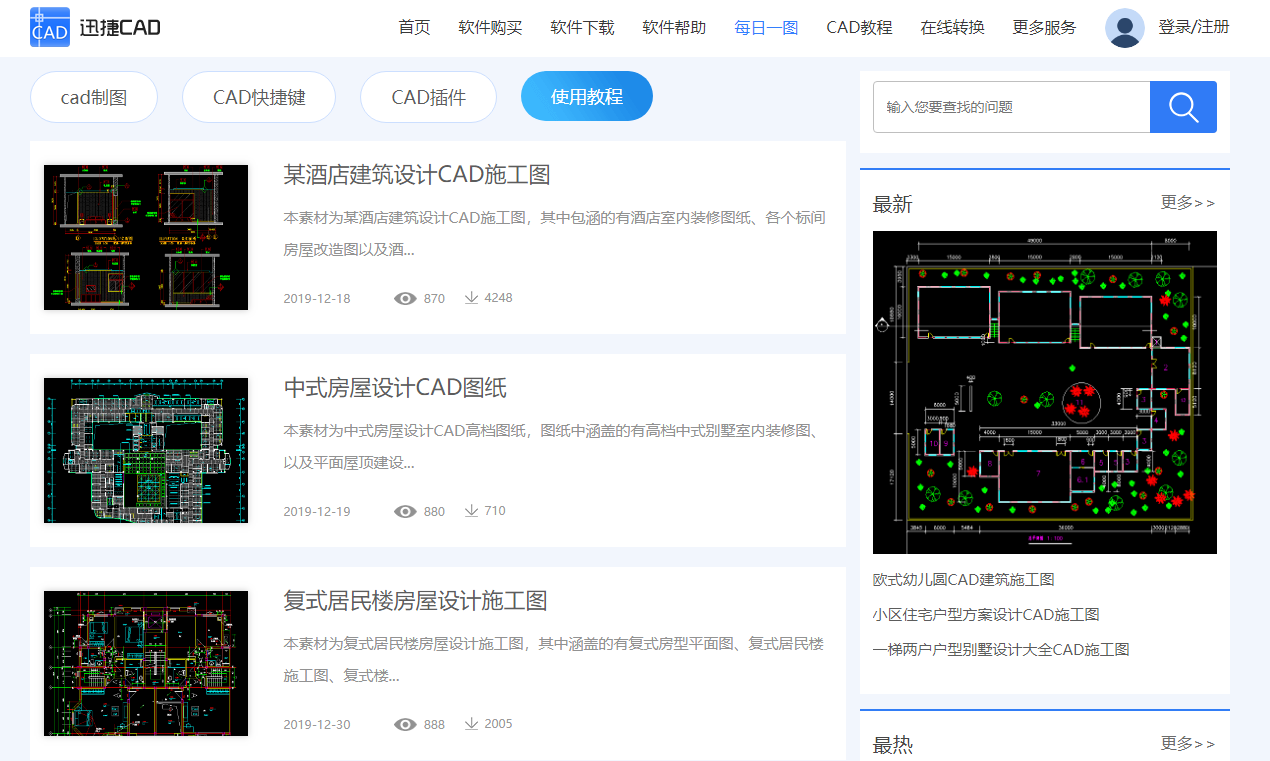Select 在线转换 from the navigation bar
This screenshot has width=1270, height=761.
click(x=952, y=28)
